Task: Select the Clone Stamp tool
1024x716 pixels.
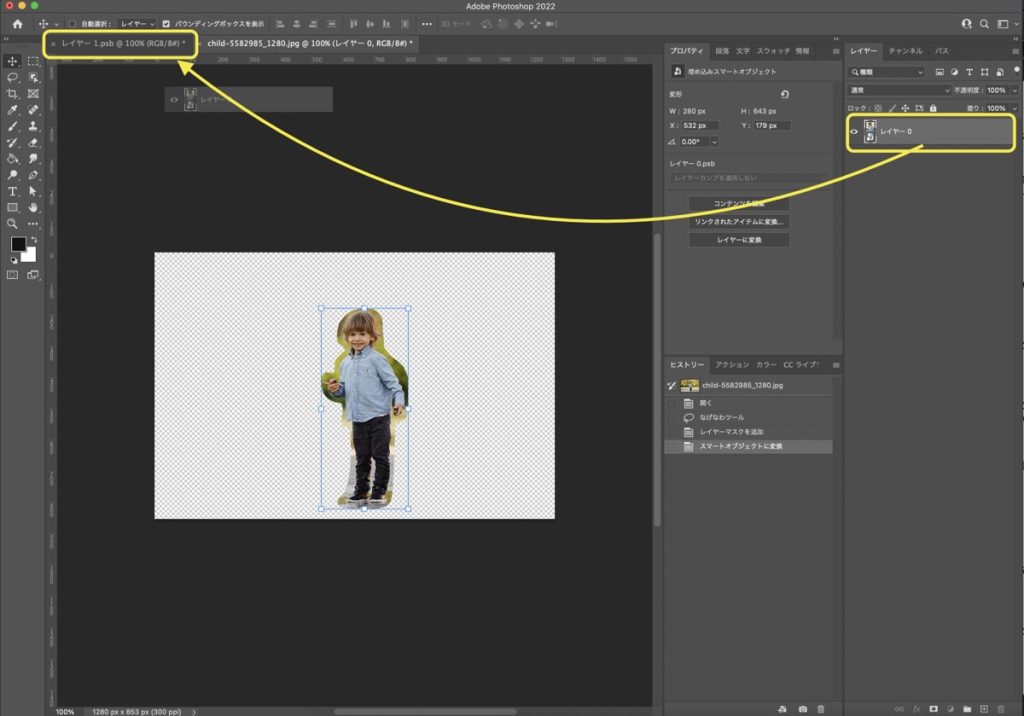Action: 33,126
